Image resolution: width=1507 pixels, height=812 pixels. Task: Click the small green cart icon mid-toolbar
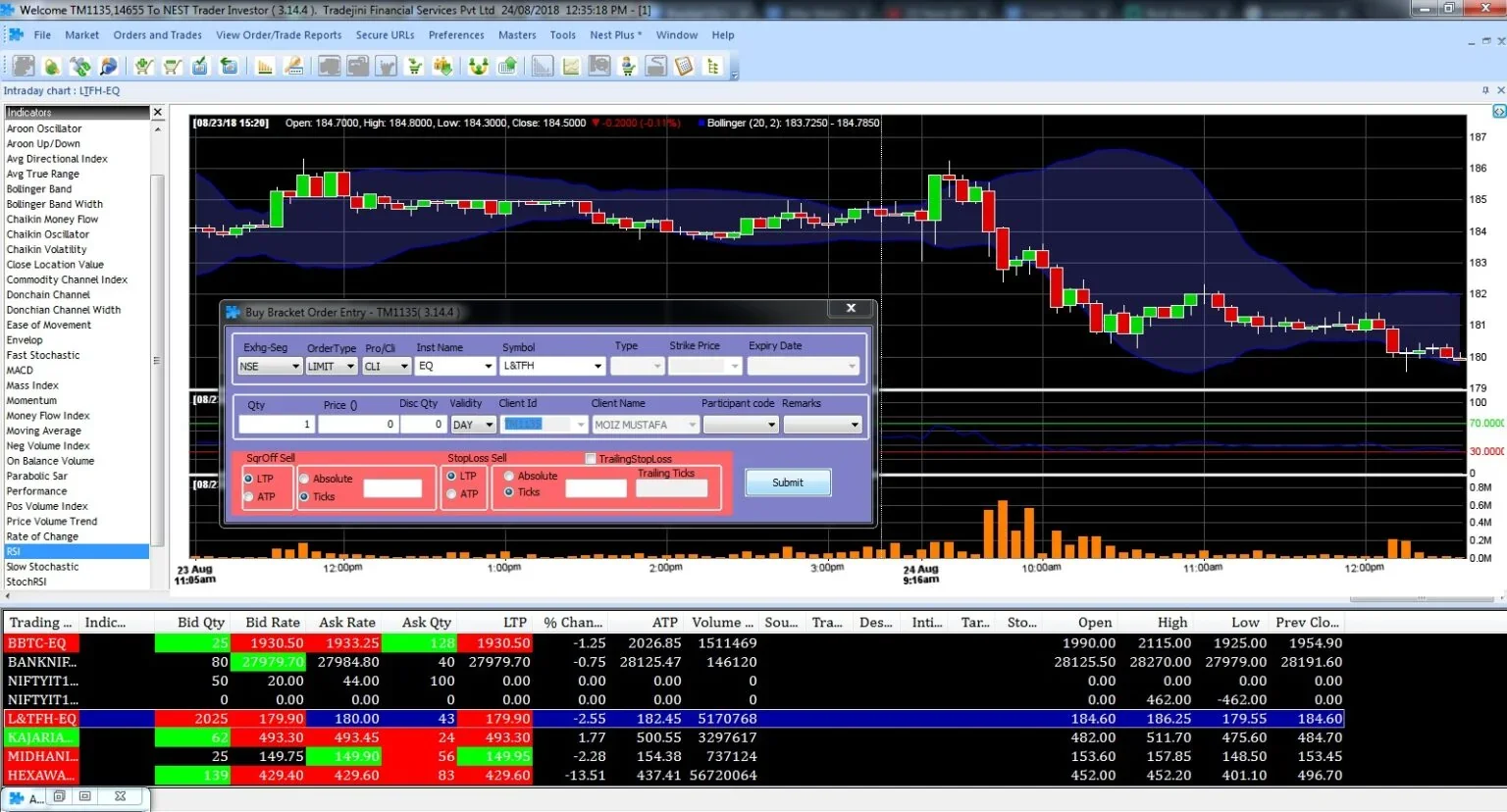[415, 67]
